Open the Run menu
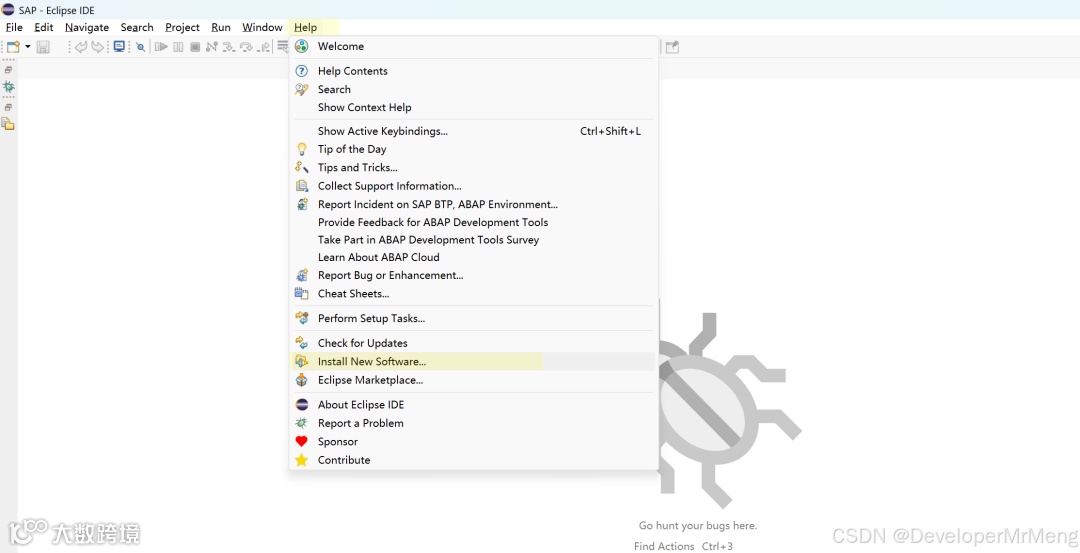 click(x=221, y=28)
